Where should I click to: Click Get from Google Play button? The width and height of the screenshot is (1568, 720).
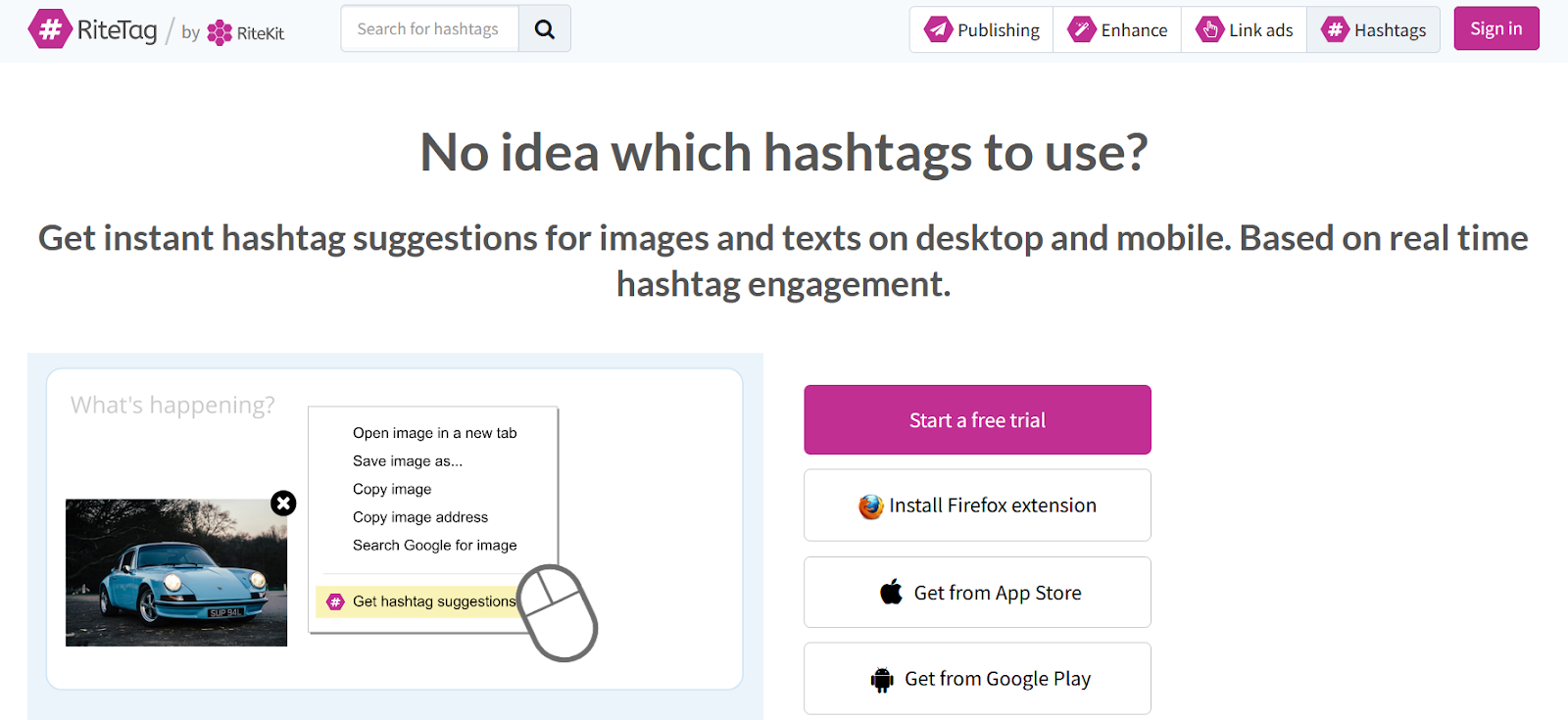(x=977, y=679)
